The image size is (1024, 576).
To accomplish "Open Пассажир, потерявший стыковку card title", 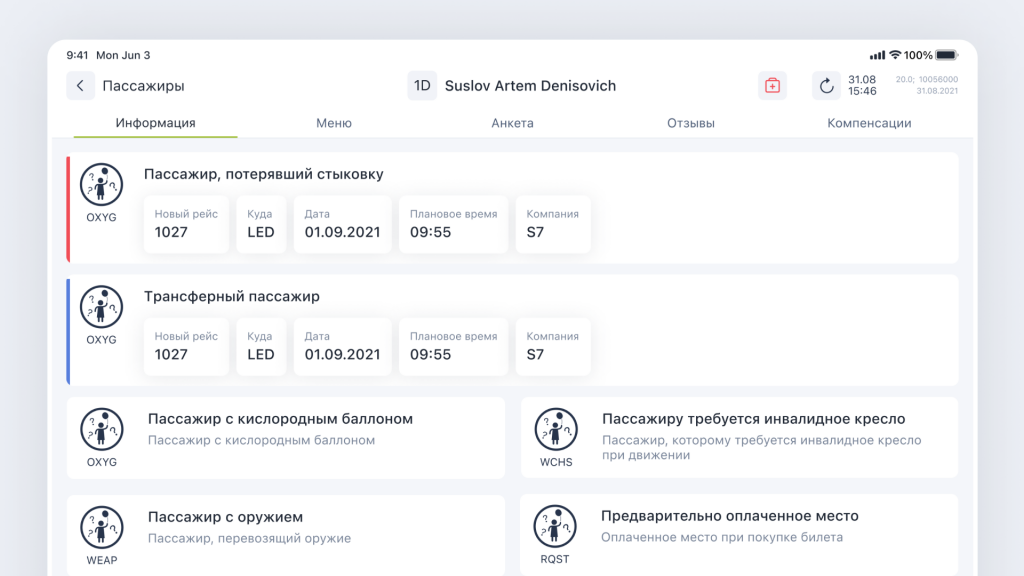I will point(263,174).
